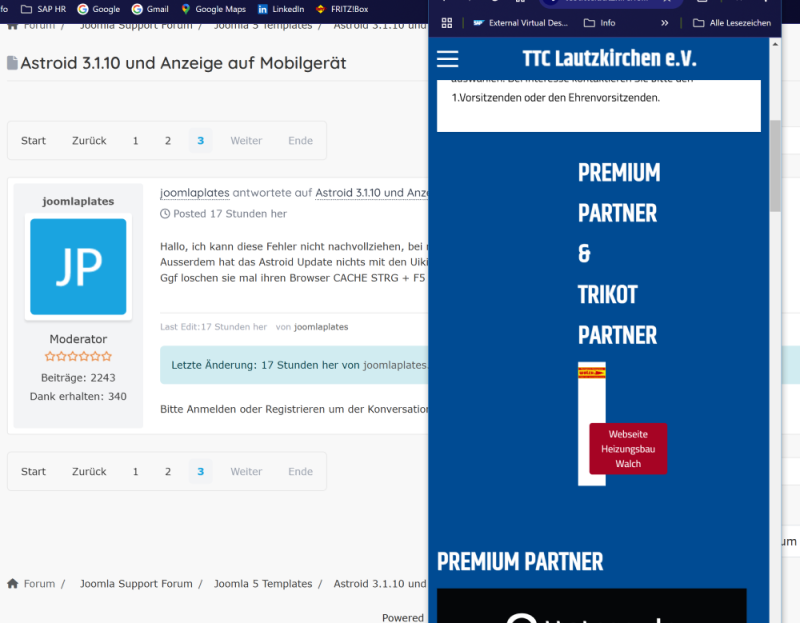
Task: Select page 3 in the bottom pagination
Action: (x=201, y=471)
